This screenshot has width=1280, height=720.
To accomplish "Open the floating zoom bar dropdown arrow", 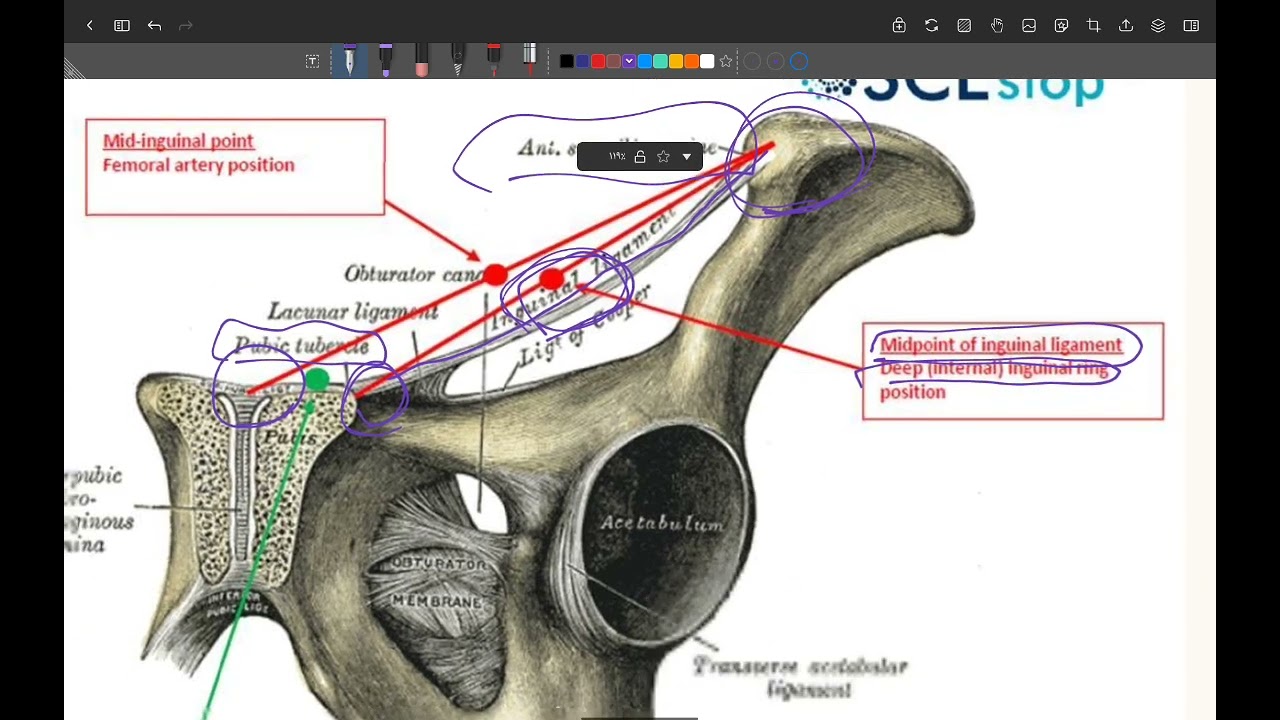I will (x=686, y=157).
